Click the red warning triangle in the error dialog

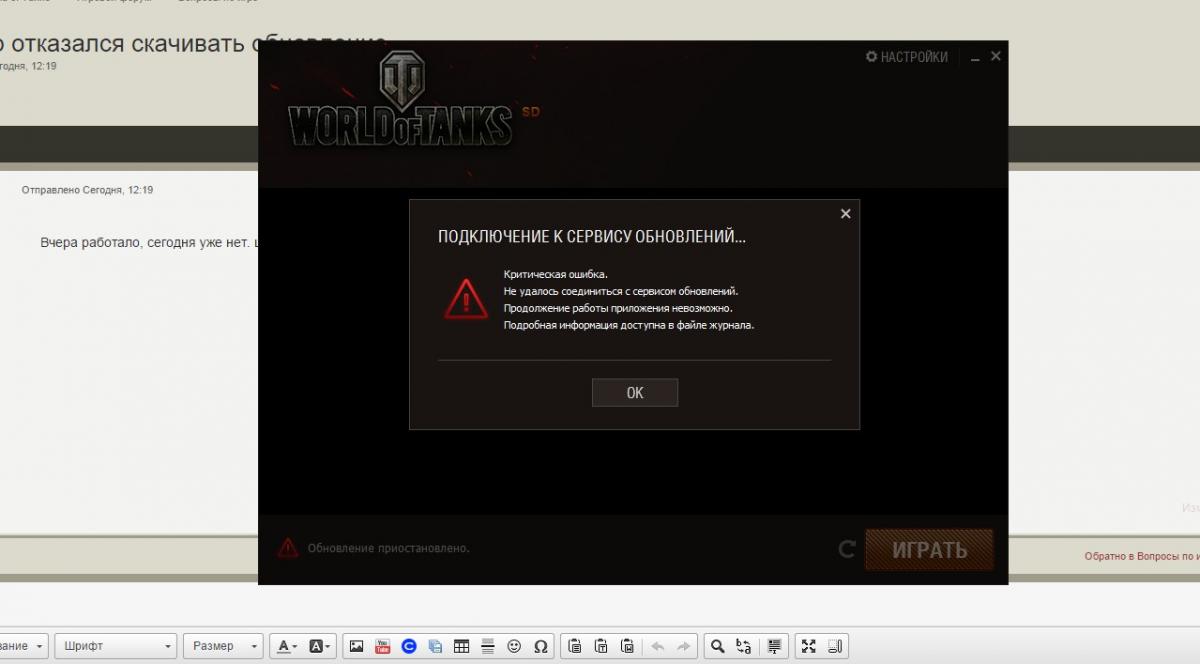(x=466, y=299)
